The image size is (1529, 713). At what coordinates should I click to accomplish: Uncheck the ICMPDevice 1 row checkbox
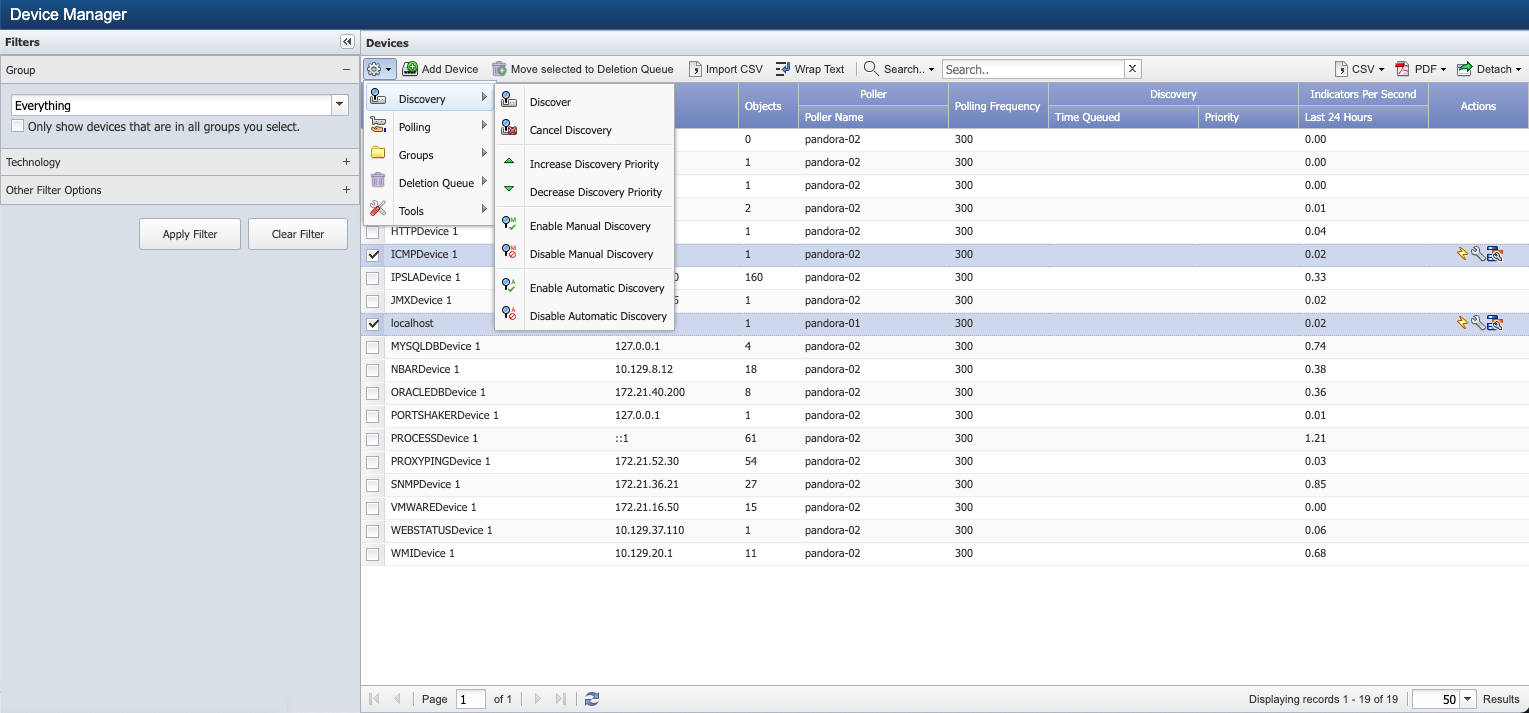tap(373, 255)
